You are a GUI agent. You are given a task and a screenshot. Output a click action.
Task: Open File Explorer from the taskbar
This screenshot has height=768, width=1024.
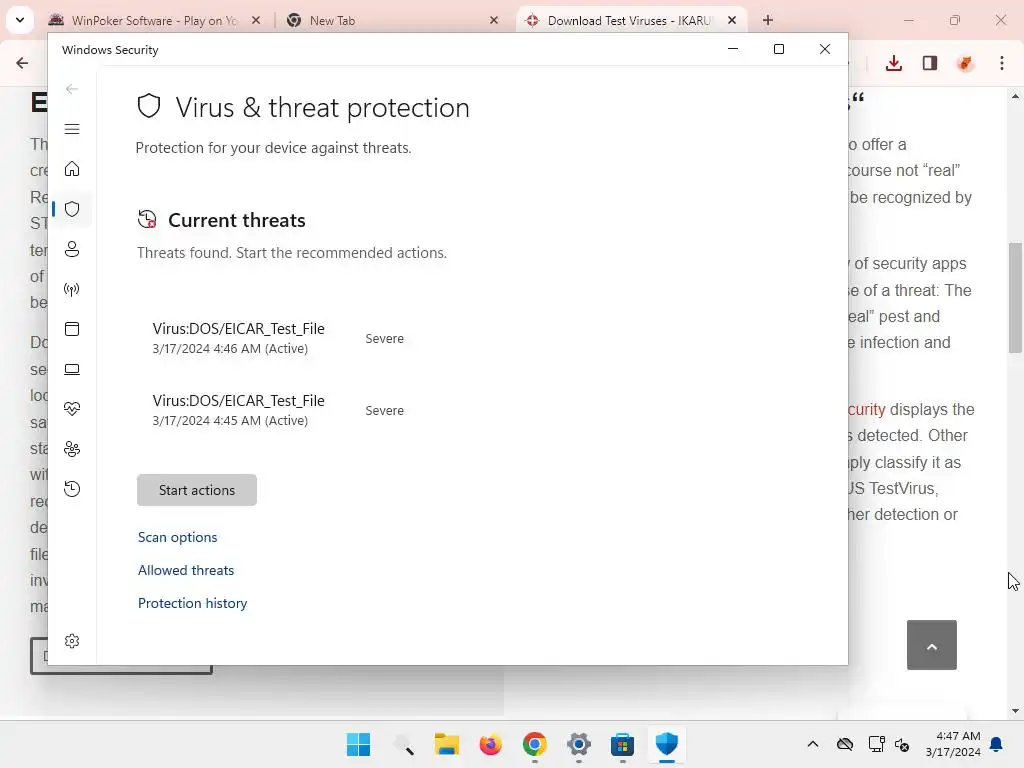(x=447, y=744)
